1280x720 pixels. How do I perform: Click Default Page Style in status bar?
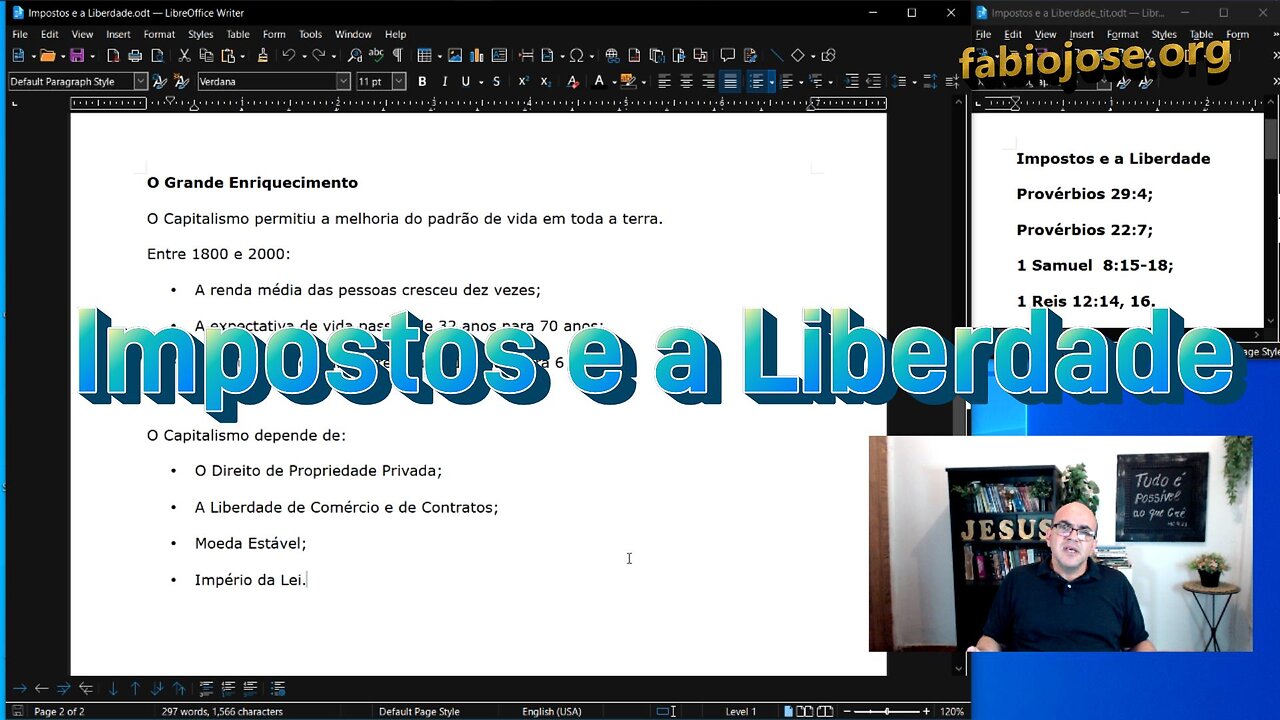click(419, 712)
